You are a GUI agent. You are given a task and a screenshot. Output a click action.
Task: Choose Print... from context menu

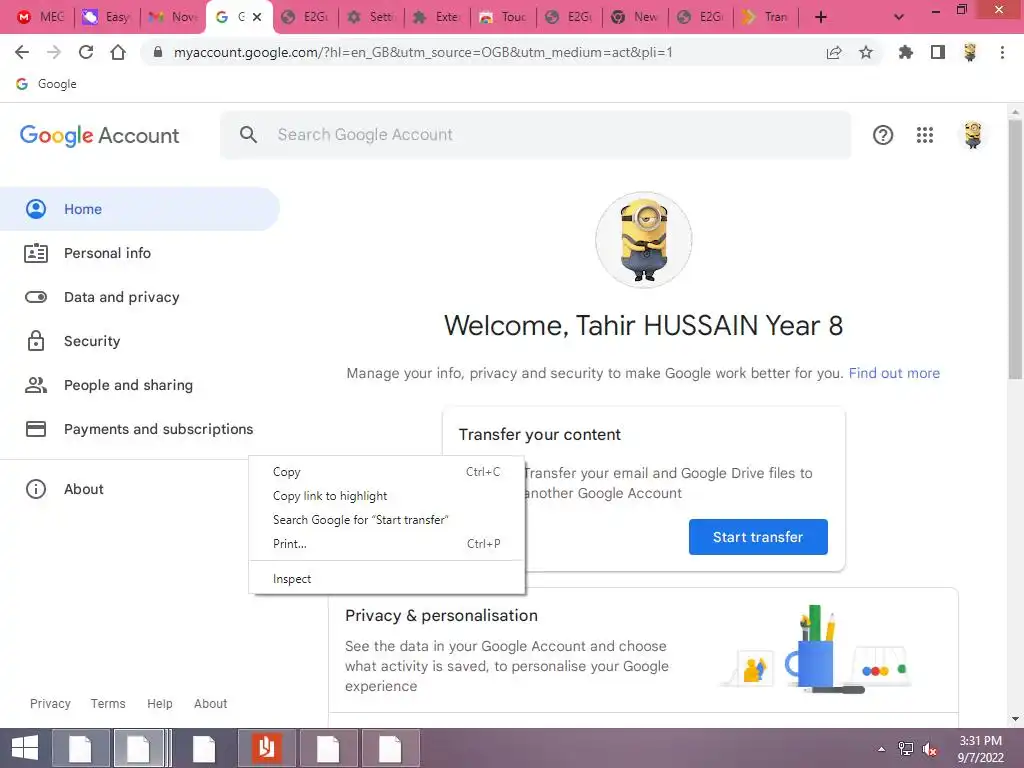point(387,543)
